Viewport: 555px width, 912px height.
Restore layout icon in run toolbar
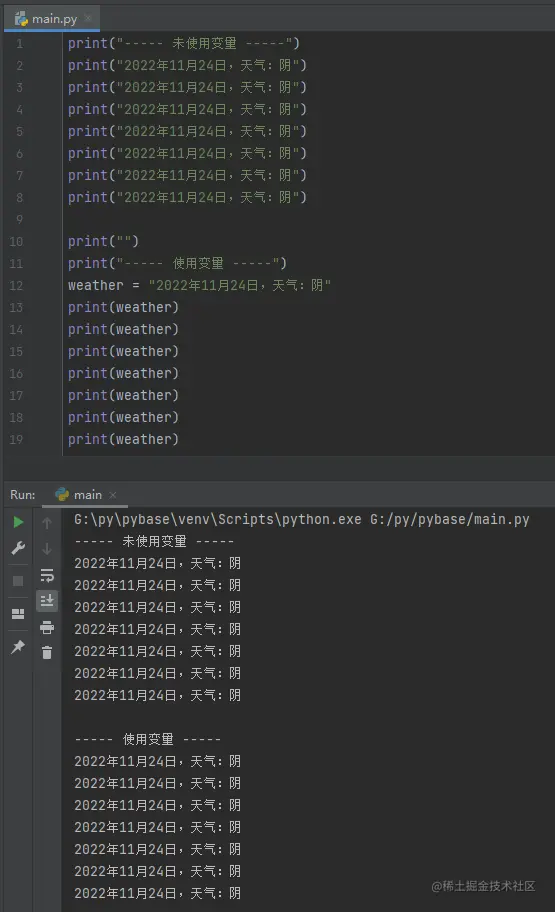[x=18, y=614]
